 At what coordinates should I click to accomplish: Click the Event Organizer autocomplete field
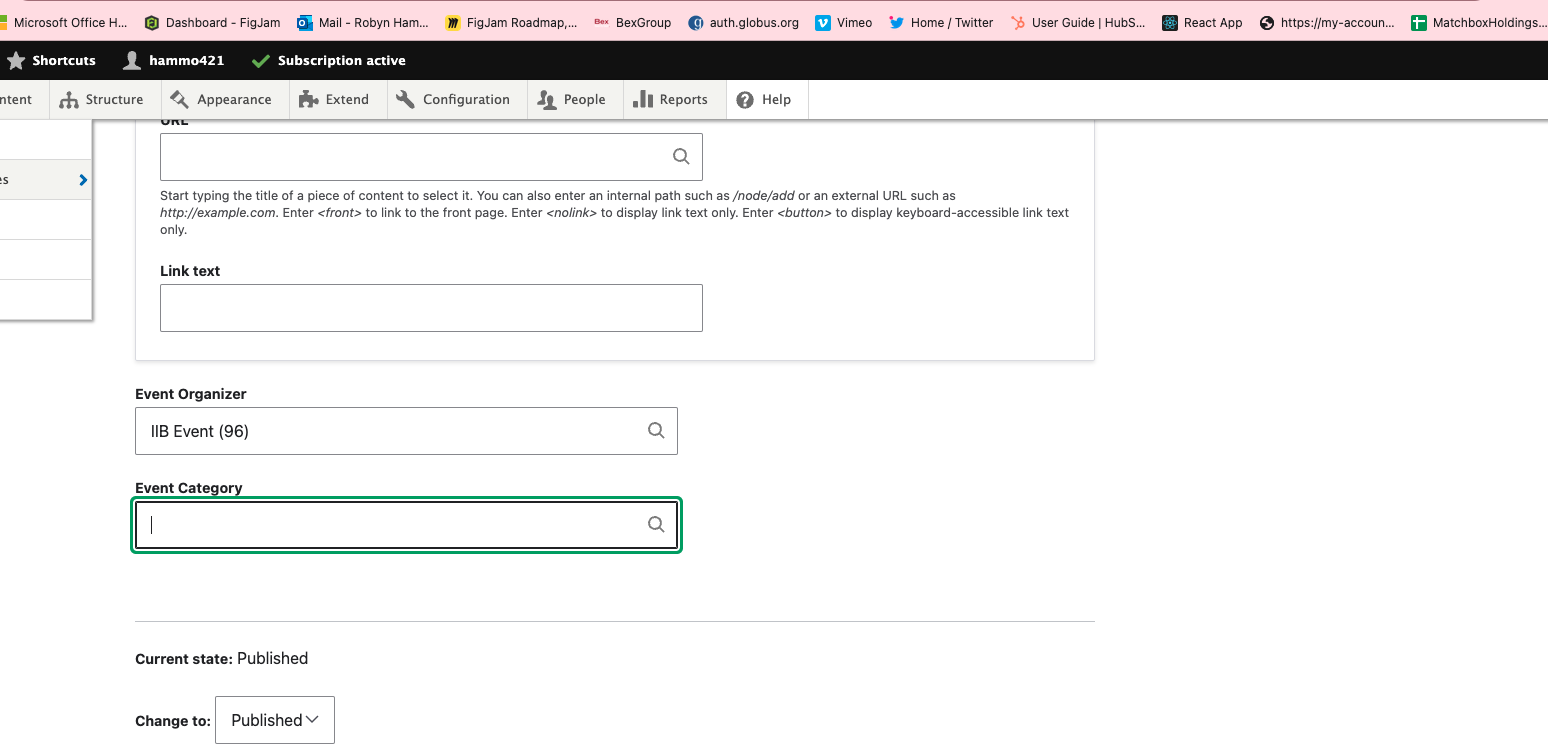(390, 431)
